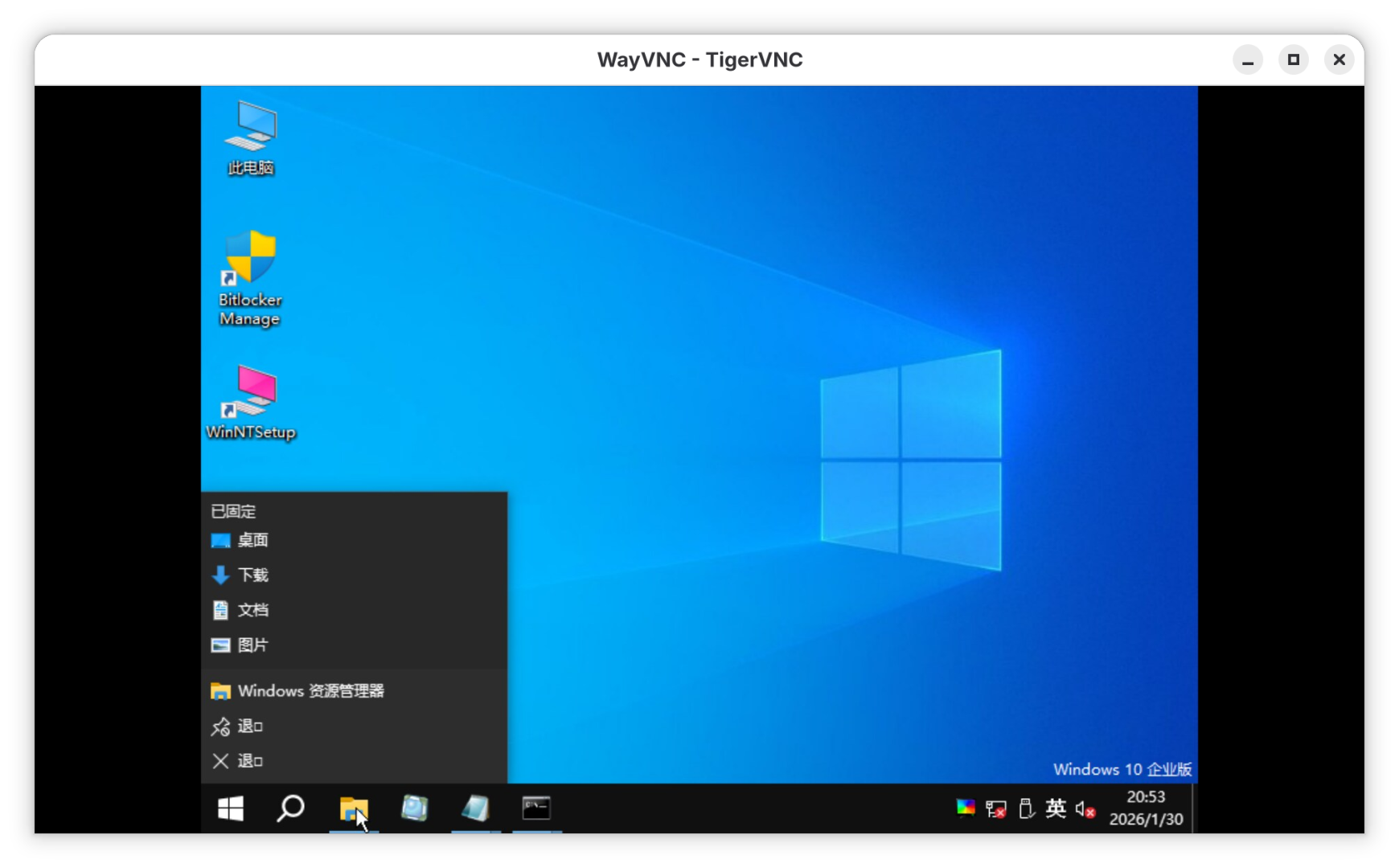Viewport: 1399px width, 868px height.
Task: Click the taskbar search magnifier icon
Action: [290, 809]
